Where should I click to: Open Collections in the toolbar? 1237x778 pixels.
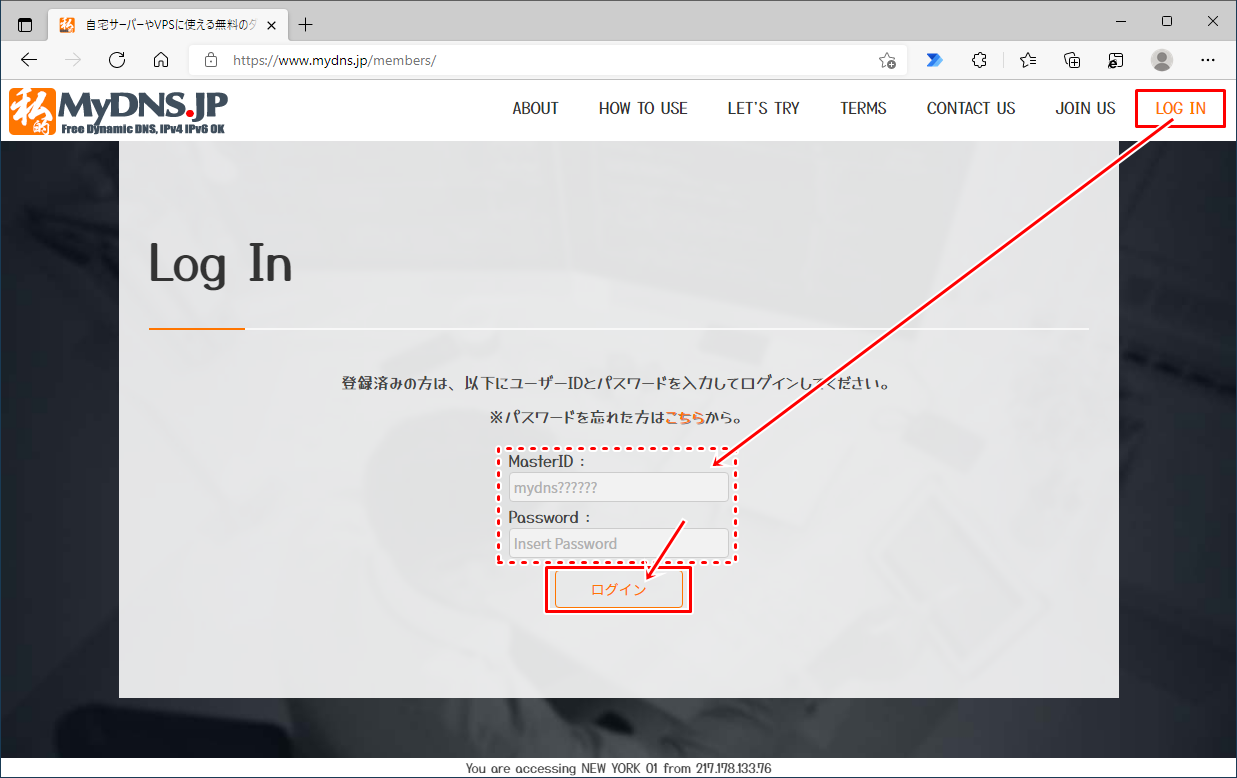pos(1072,60)
